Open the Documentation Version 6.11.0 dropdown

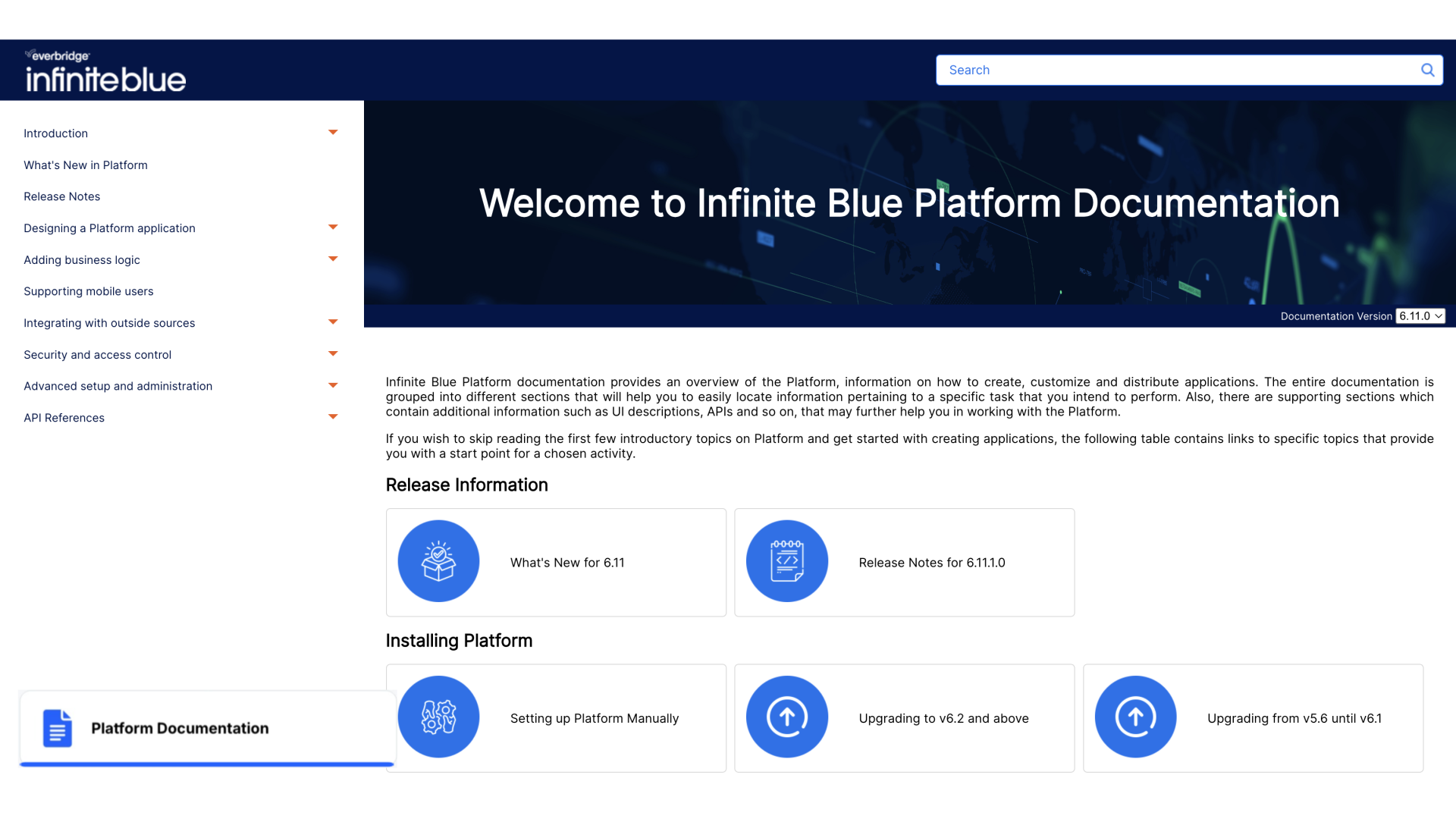(1420, 316)
